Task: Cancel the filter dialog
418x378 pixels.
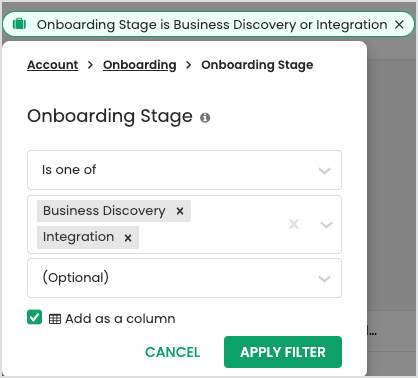Action: (x=173, y=352)
